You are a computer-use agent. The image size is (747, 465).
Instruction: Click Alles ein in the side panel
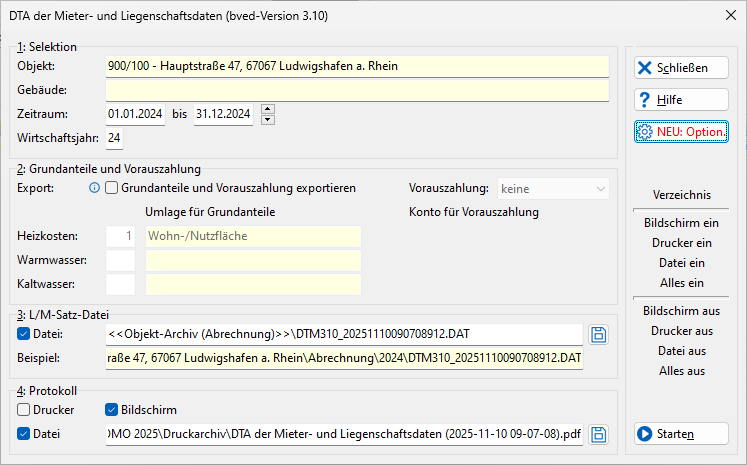tap(681, 283)
